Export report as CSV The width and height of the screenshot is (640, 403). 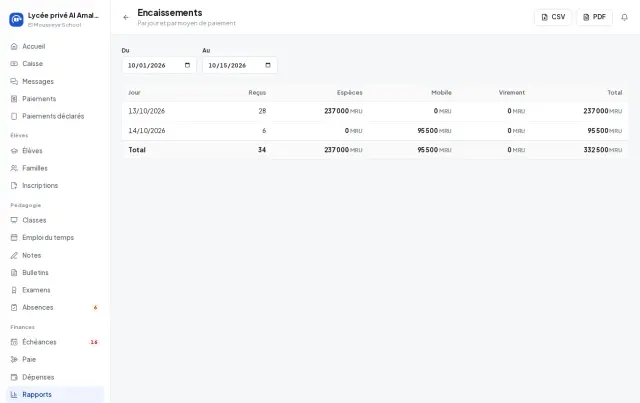(x=553, y=17)
